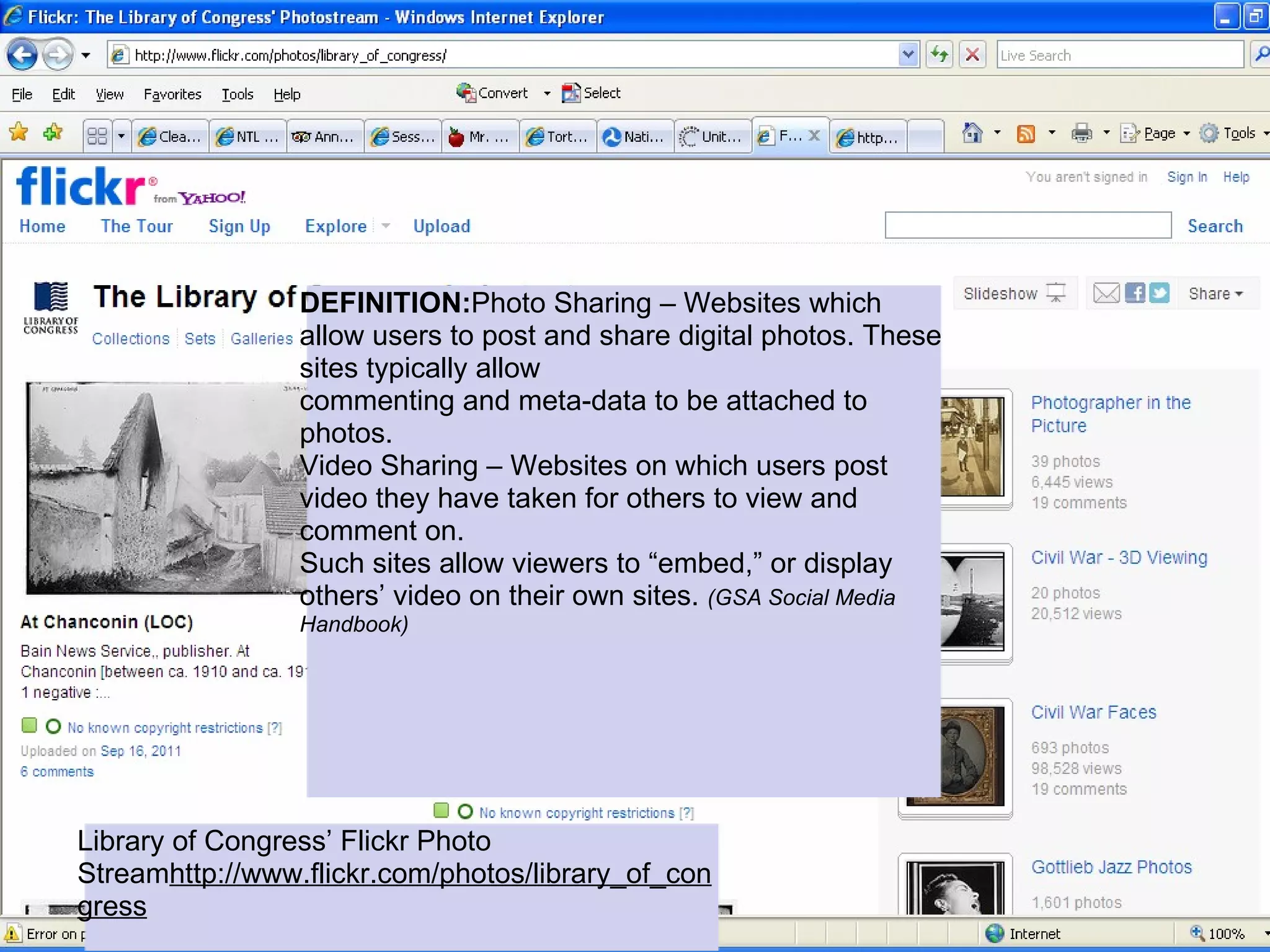
Task: Click the zoom level magnifier in status bar
Action: point(1197,933)
